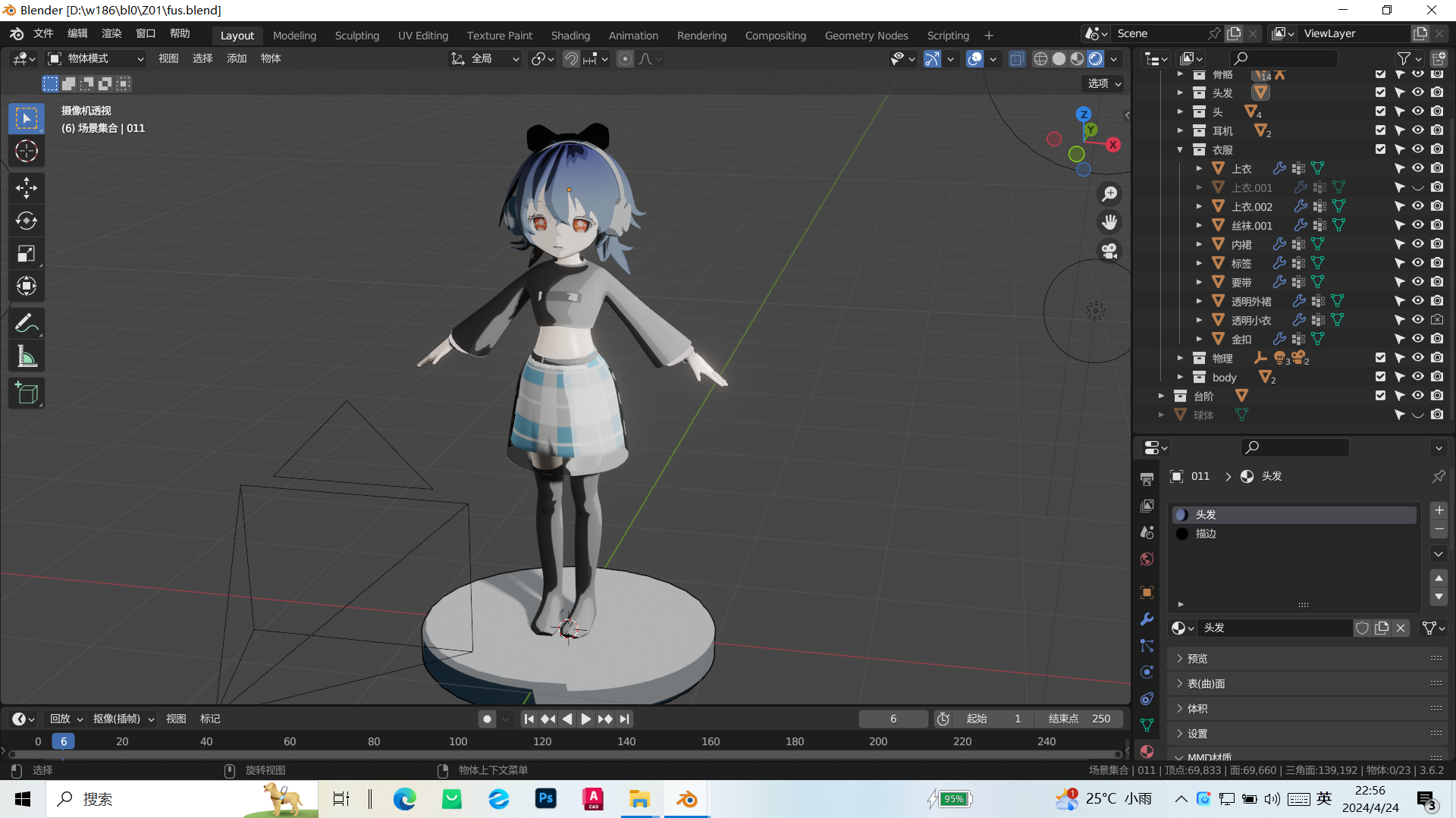Switch to rendered viewport shading

(1096, 59)
